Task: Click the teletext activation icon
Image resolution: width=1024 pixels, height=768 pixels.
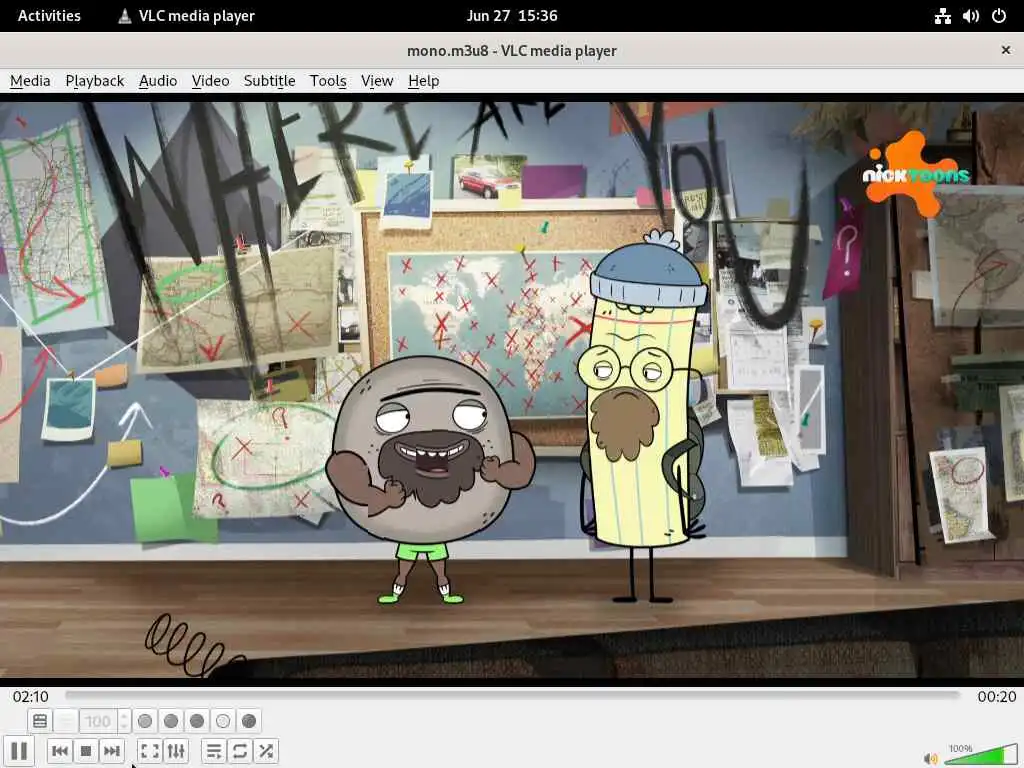Action: tap(40, 721)
